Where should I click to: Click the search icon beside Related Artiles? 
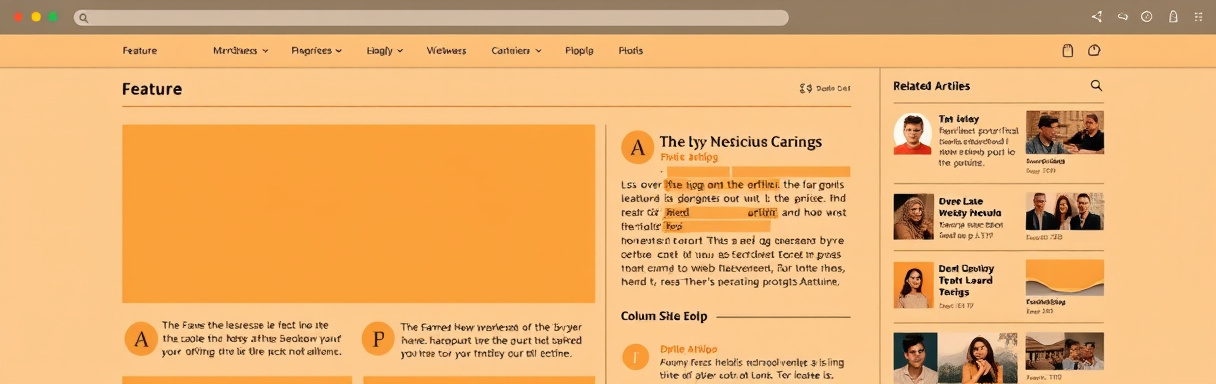coord(1096,86)
